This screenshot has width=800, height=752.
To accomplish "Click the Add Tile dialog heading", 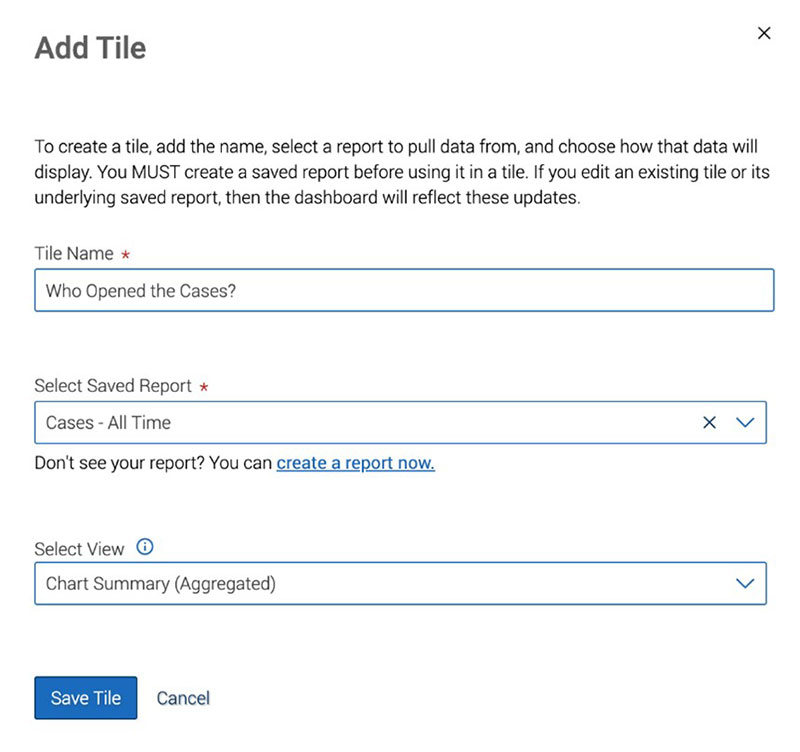I will point(91,47).
